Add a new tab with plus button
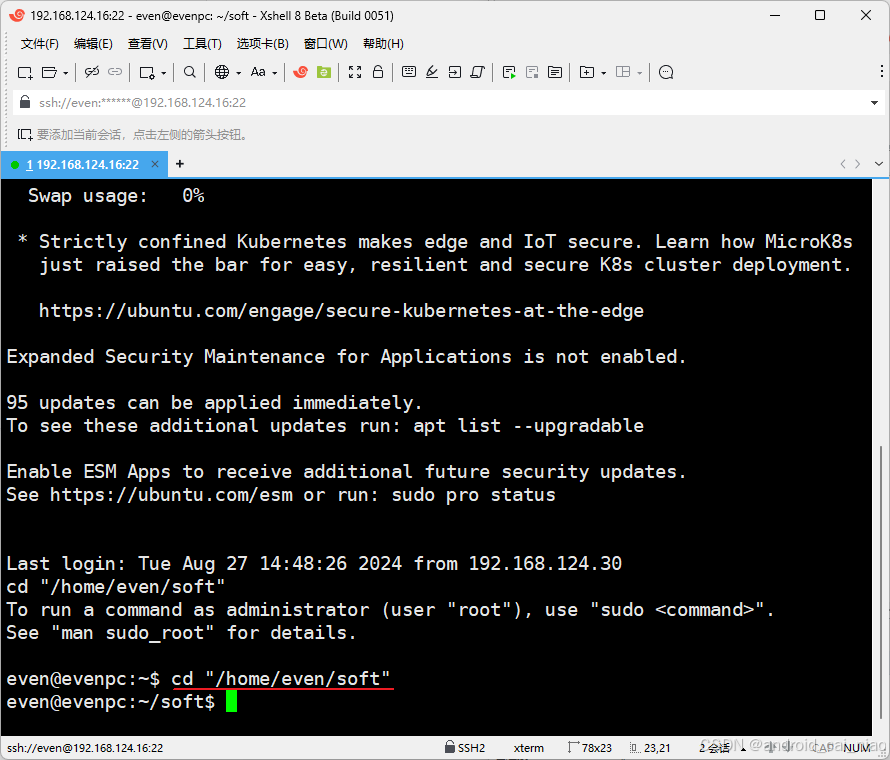The height and width of the screenshot is (760, 890). point(180,164)
